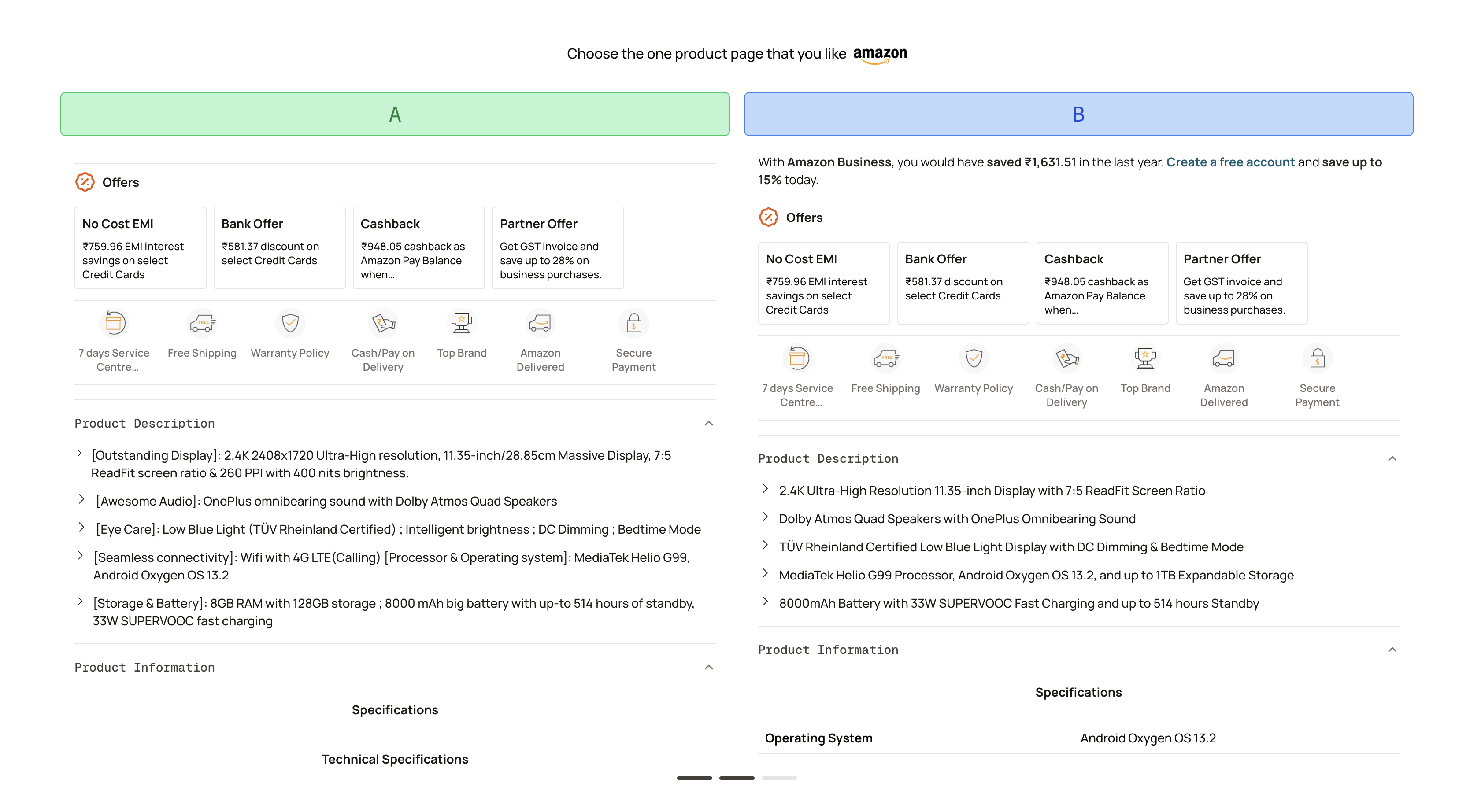
Task: Click the Cash/Pay on Delivery icon in panel B
Action: [1066, 358]
